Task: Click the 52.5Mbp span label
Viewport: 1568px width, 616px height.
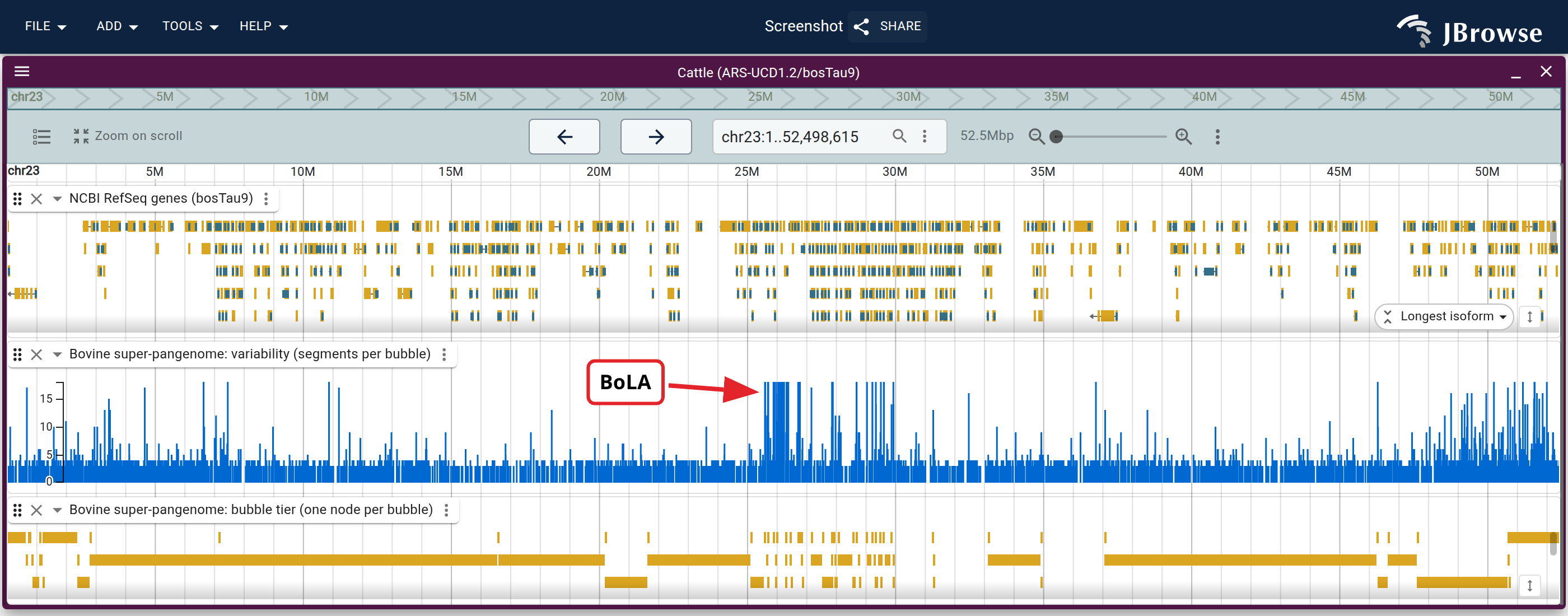Action: pos(987,136)
